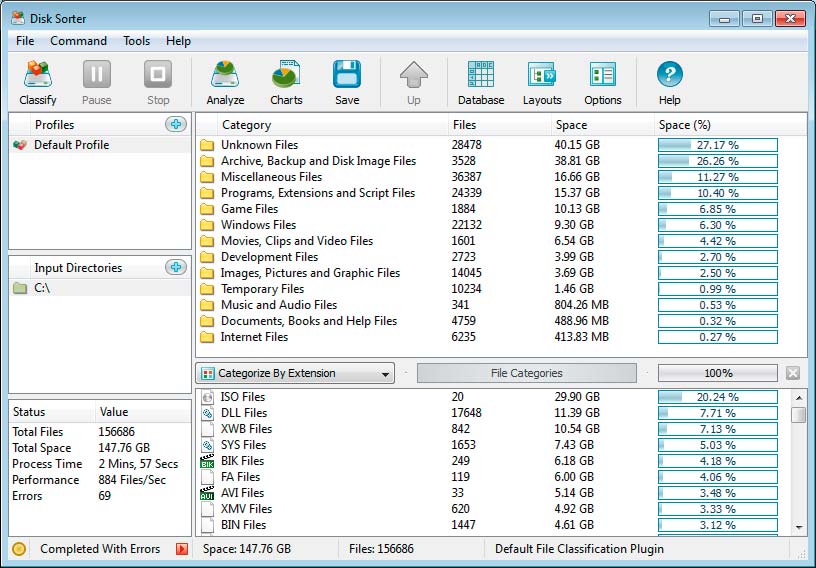This screenshot has width=816, height=568.
Task: Sort by the Space column header
Action: pyautogui.click(x=602, y=124)
